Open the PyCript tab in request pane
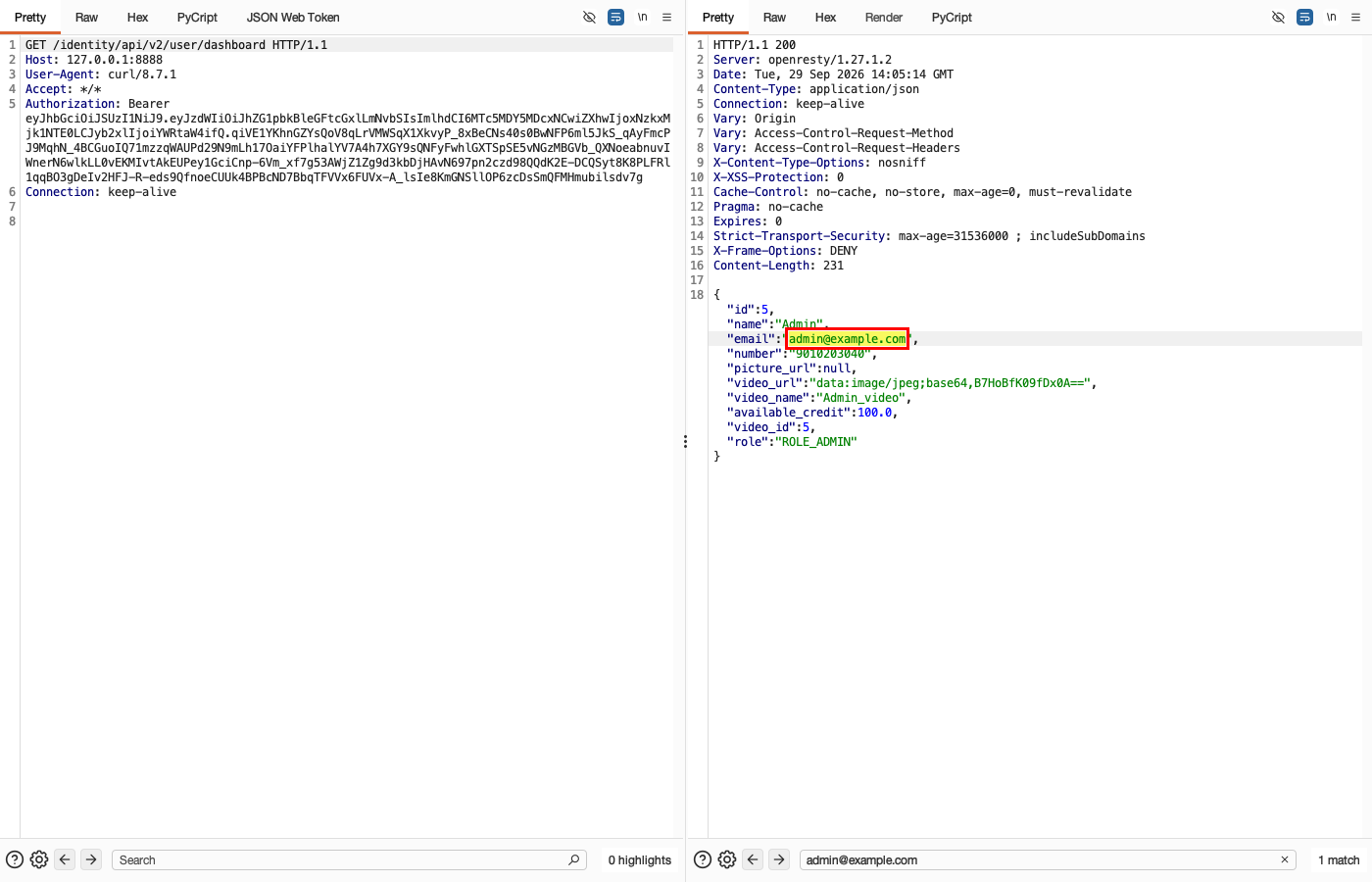The width and height of the screenshot is (1372, 882). (x=197, y=18)
